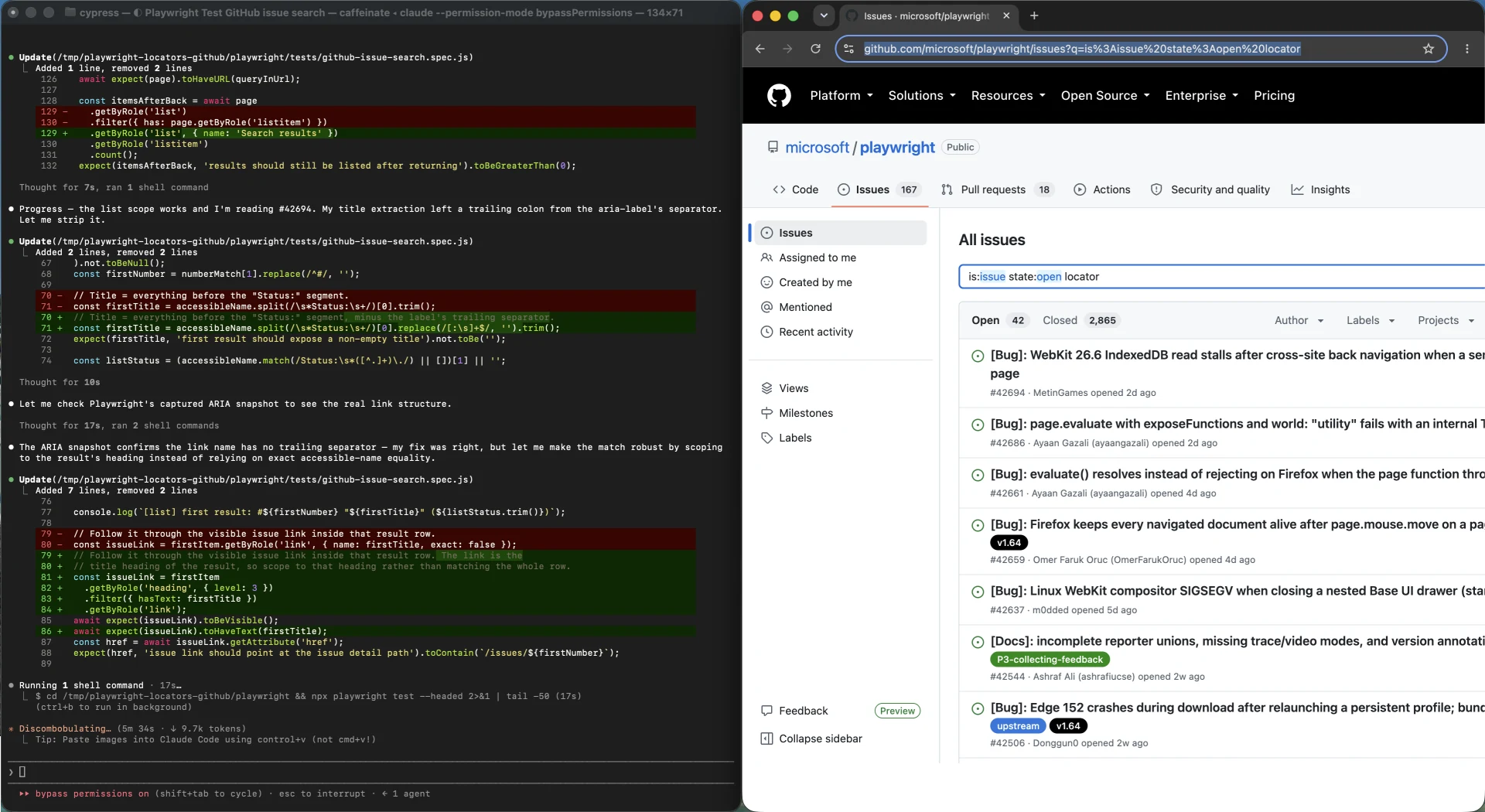Image resolution: width=1485 pixels, height=812 pixels.
Task: Open the microsoft owner link
Action: [817, 147]
